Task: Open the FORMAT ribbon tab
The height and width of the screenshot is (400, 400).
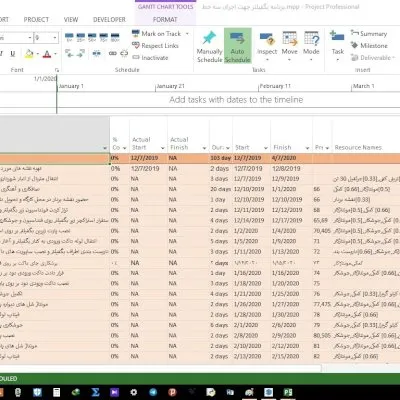Action: click(x=165, y=20)
